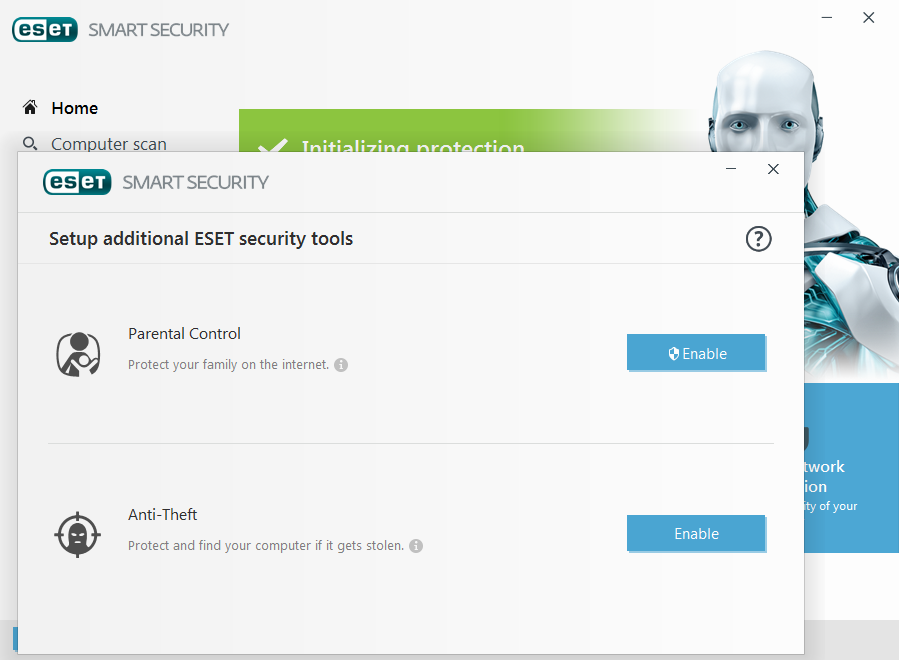Click the ESET logo in the main window
Screen dimensions: 899x660
click(x=45, y=30)
